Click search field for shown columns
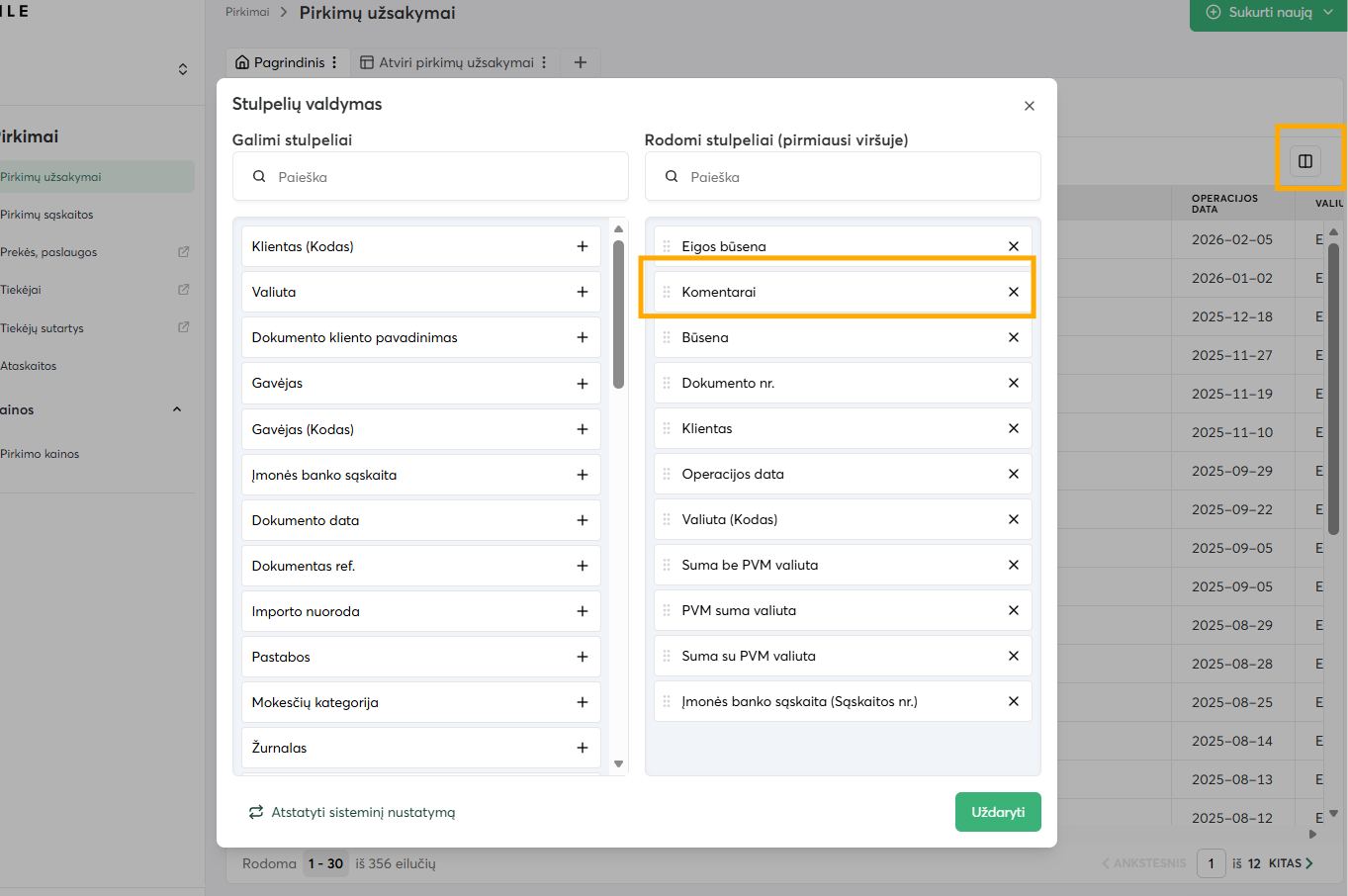The image size is (1348, 896). (x=856, y=177)
